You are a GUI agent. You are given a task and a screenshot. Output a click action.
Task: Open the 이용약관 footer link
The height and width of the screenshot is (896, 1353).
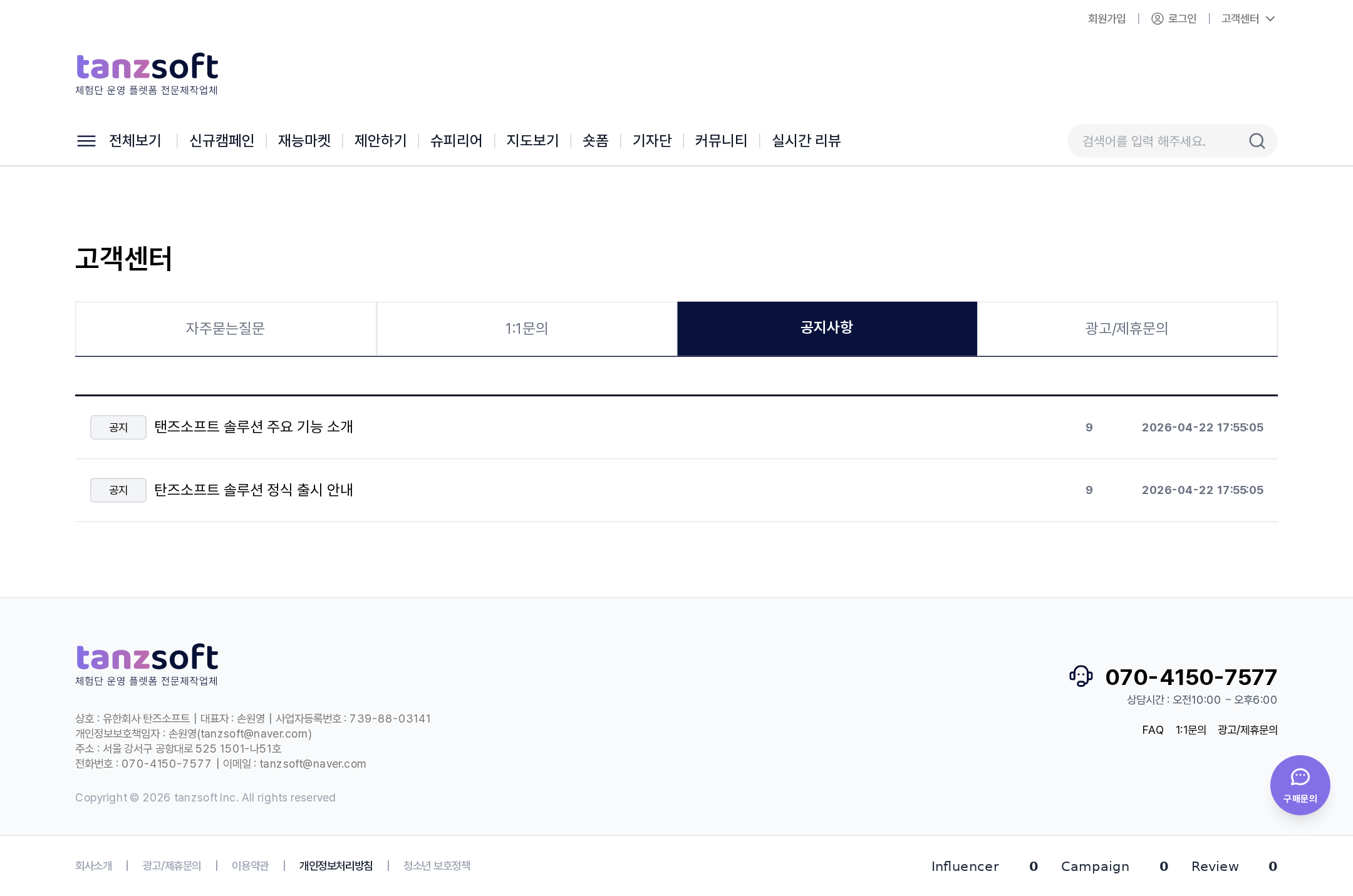tap(250, 866)
